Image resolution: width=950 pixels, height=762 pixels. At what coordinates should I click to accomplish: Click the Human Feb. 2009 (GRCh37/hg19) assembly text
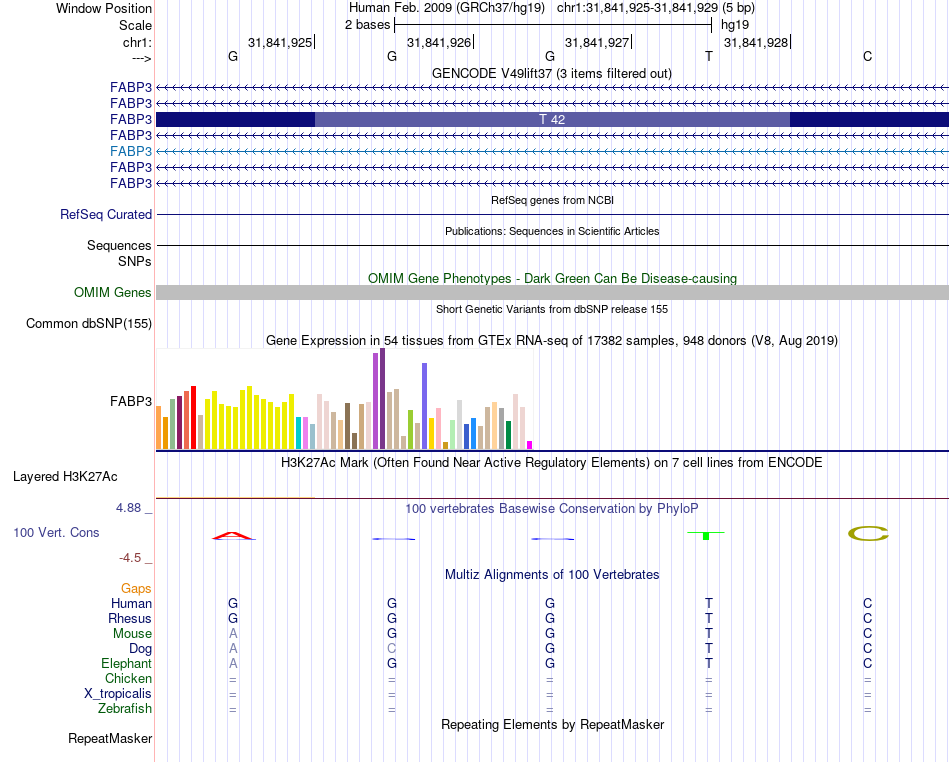coord(447,8)
